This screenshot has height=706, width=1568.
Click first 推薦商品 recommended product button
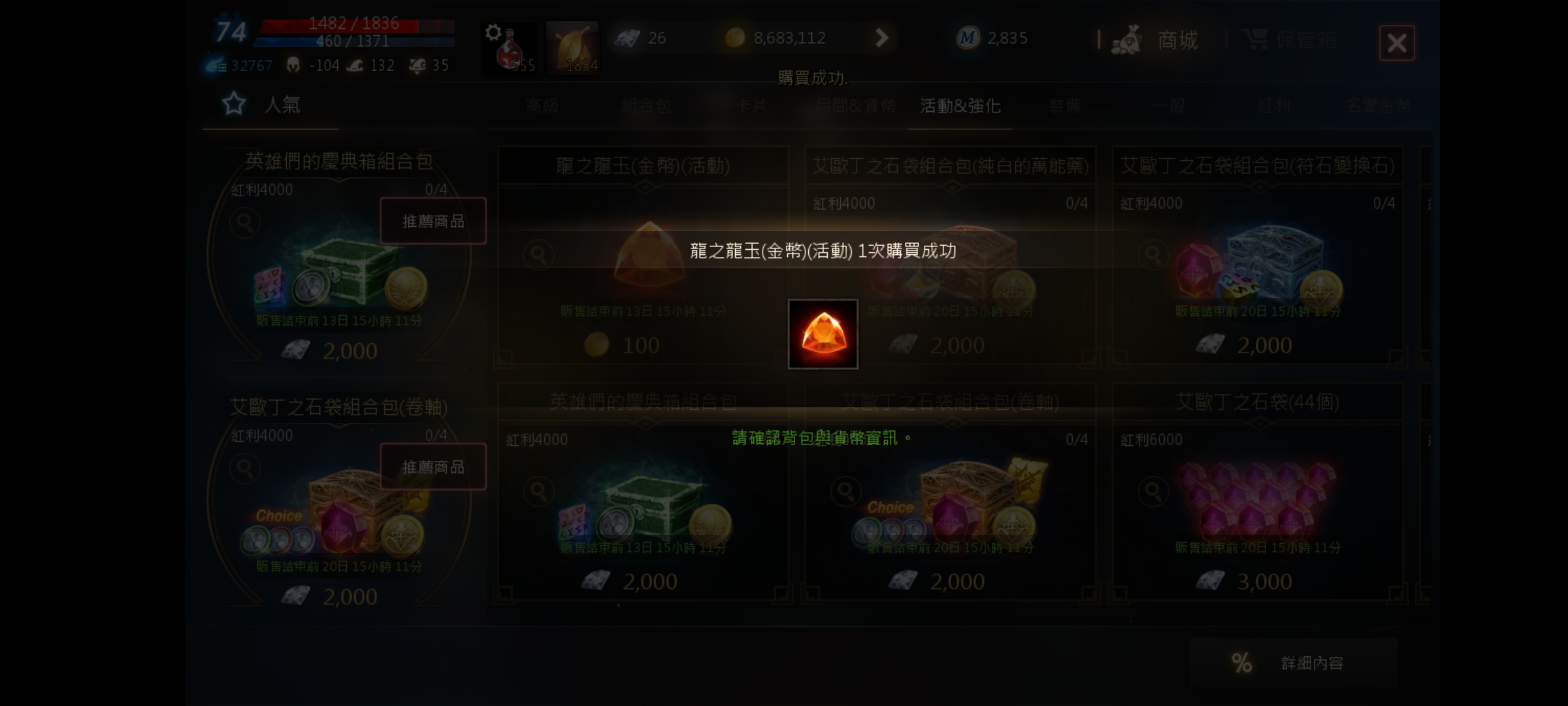coord(433,221)
